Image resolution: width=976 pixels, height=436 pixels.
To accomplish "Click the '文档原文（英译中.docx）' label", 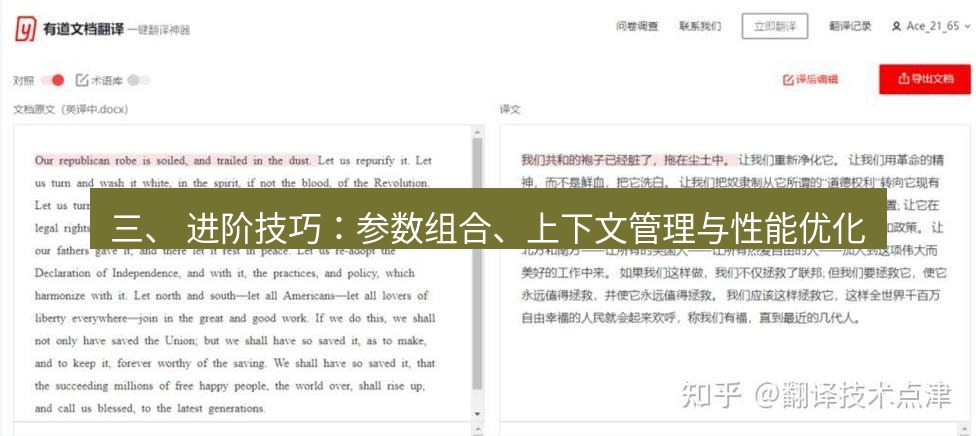I will (x=71, y=110).
